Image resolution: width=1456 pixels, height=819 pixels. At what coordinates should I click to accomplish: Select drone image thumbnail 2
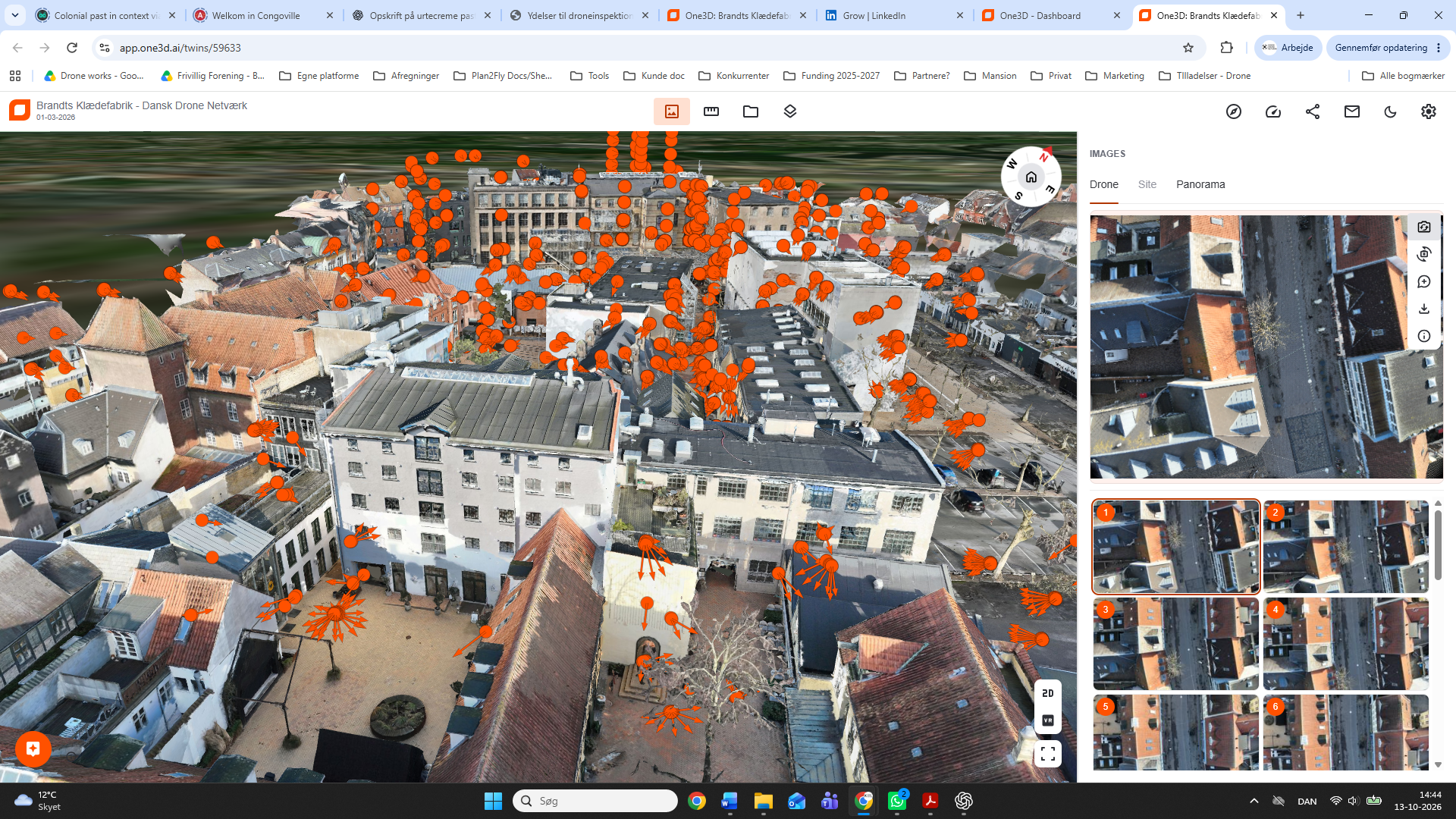coord(1346,547)
